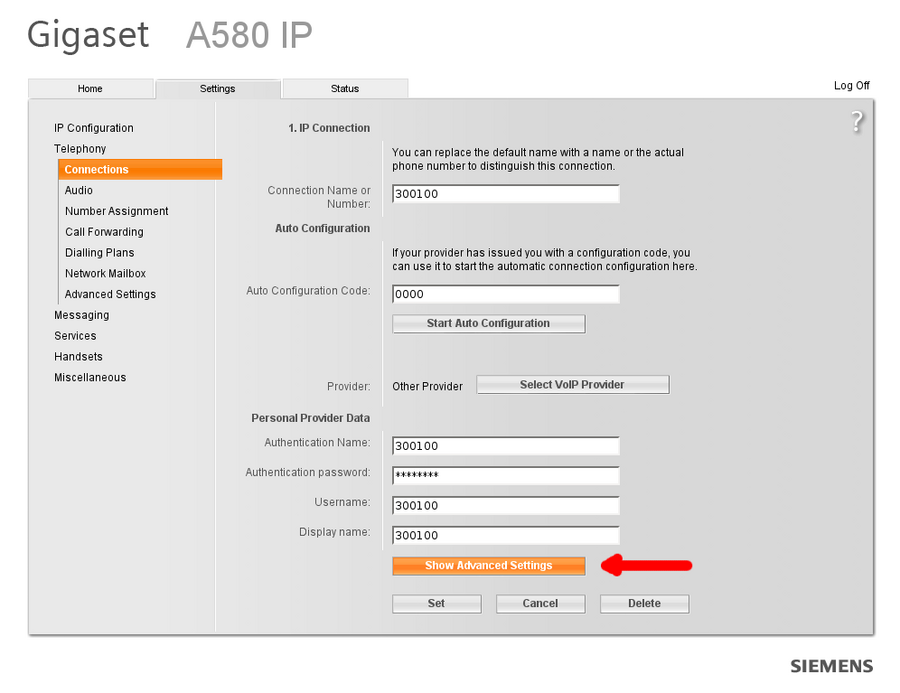Switch to the Home tab
Image resolution: width=900 pixels, height=693 pixels.
[x=91, y=88]
